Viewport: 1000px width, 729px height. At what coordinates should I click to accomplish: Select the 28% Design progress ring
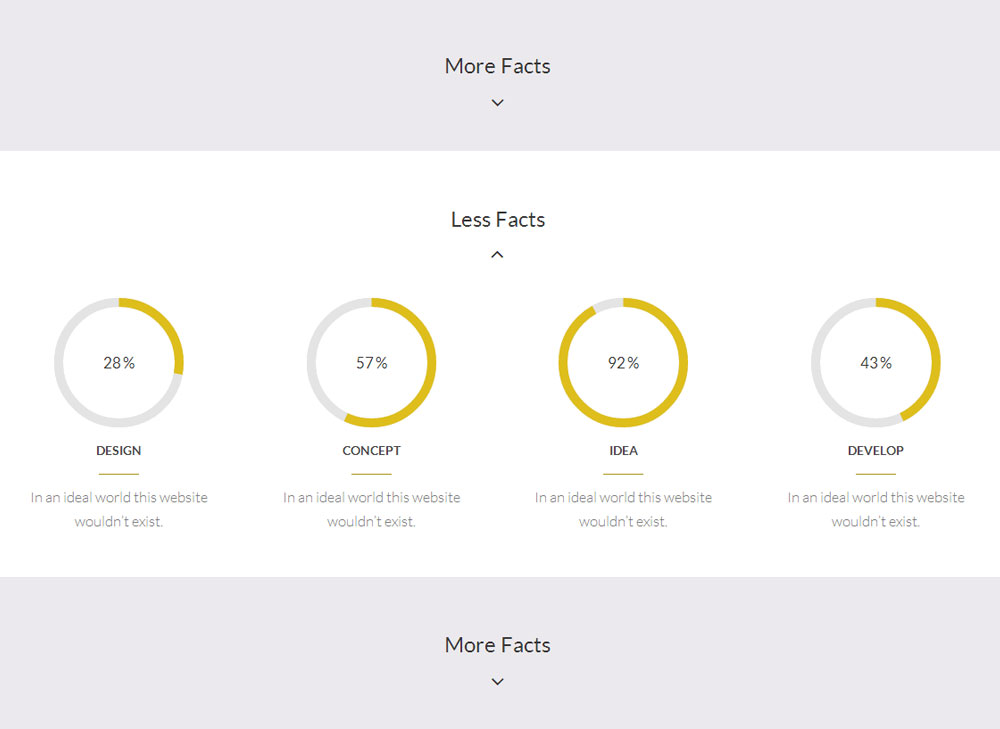119,362
